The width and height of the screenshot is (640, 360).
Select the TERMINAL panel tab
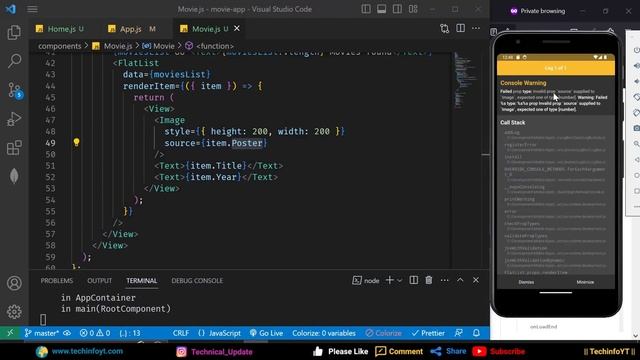141,280
